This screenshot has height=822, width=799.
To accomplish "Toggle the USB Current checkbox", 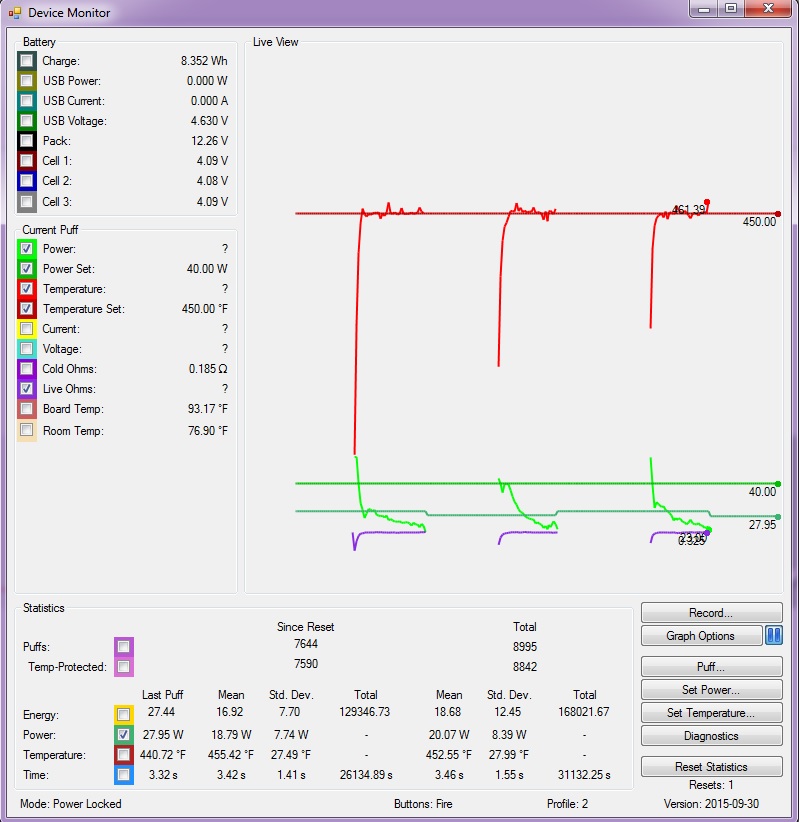I will coord(26,101).
